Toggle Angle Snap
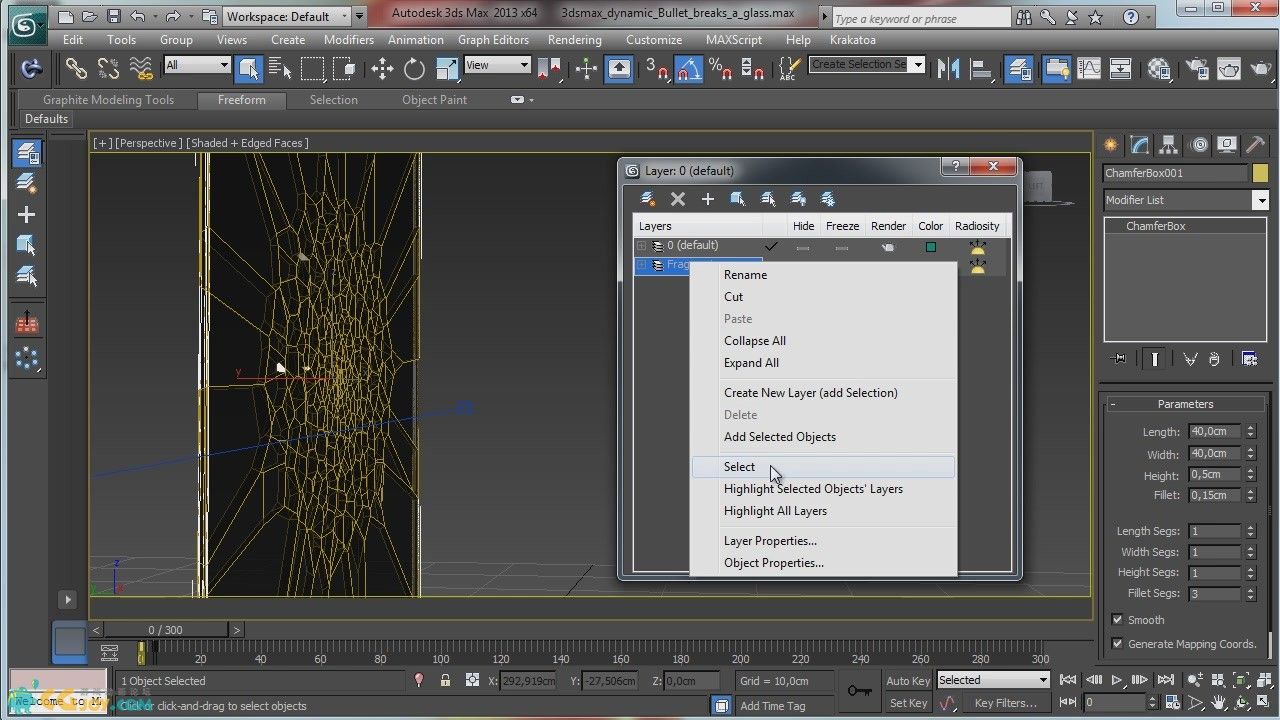 (x=688, y=68)
